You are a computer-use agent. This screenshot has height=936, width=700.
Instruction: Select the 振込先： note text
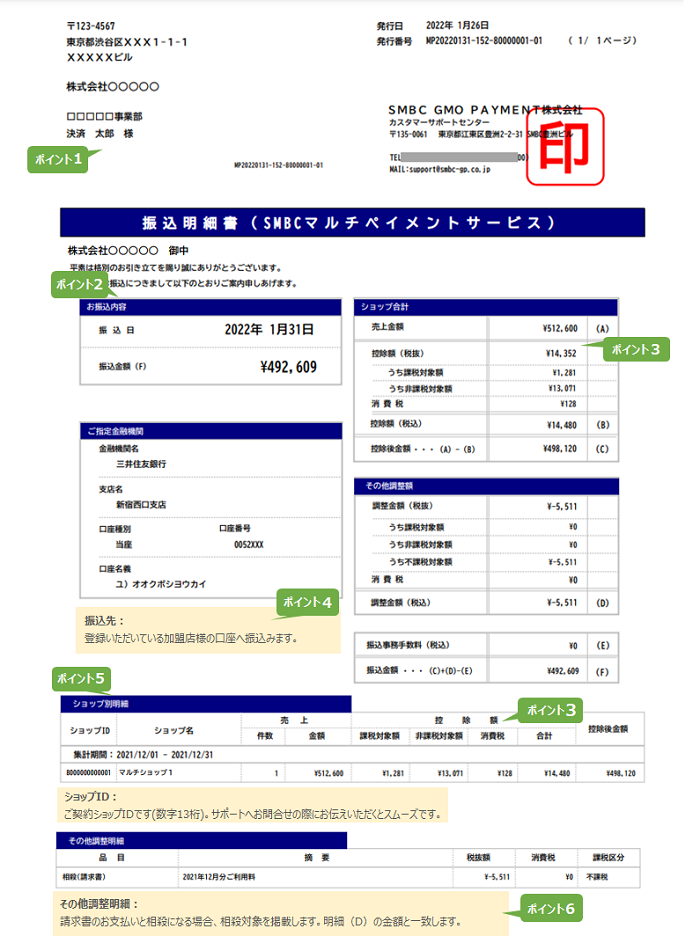[x=208, y=630]
